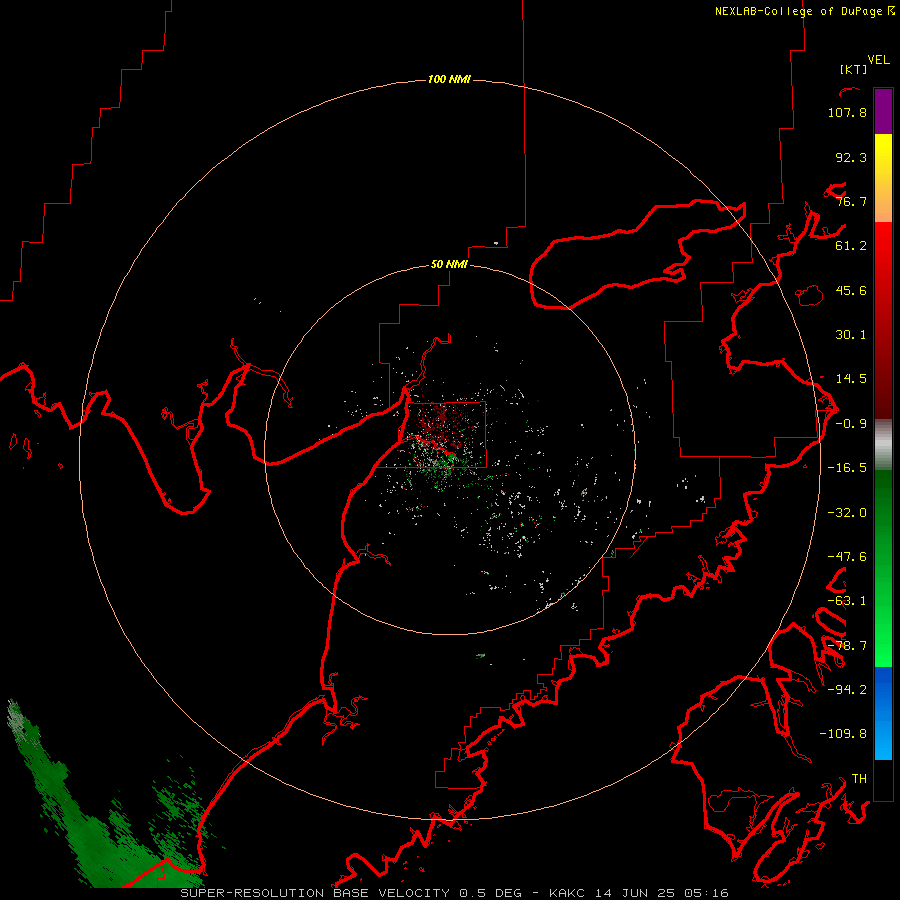The height and width of the screenshot is (900, 900).
Task: Pick the gray near-zero segment of the scale
Action: pos(883,445)
